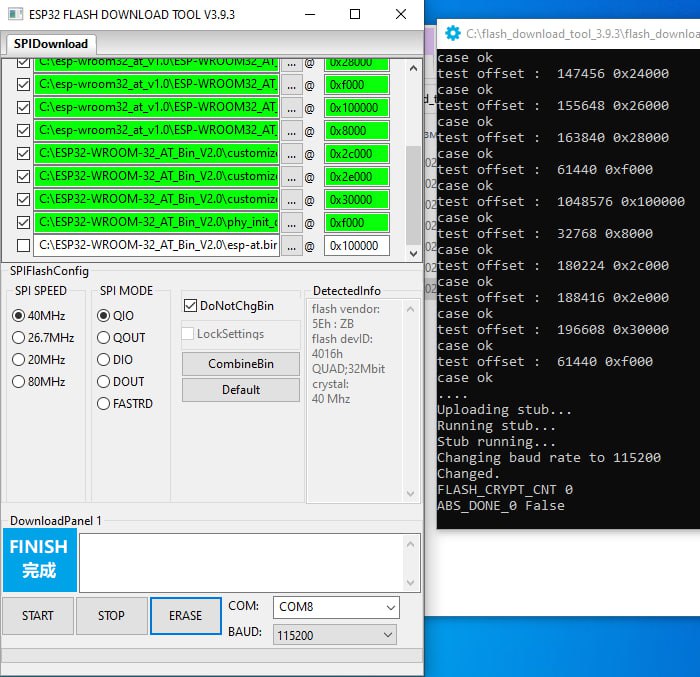
Task: Open the BAUD rate dropdown
Action: (x=334, y=635)
